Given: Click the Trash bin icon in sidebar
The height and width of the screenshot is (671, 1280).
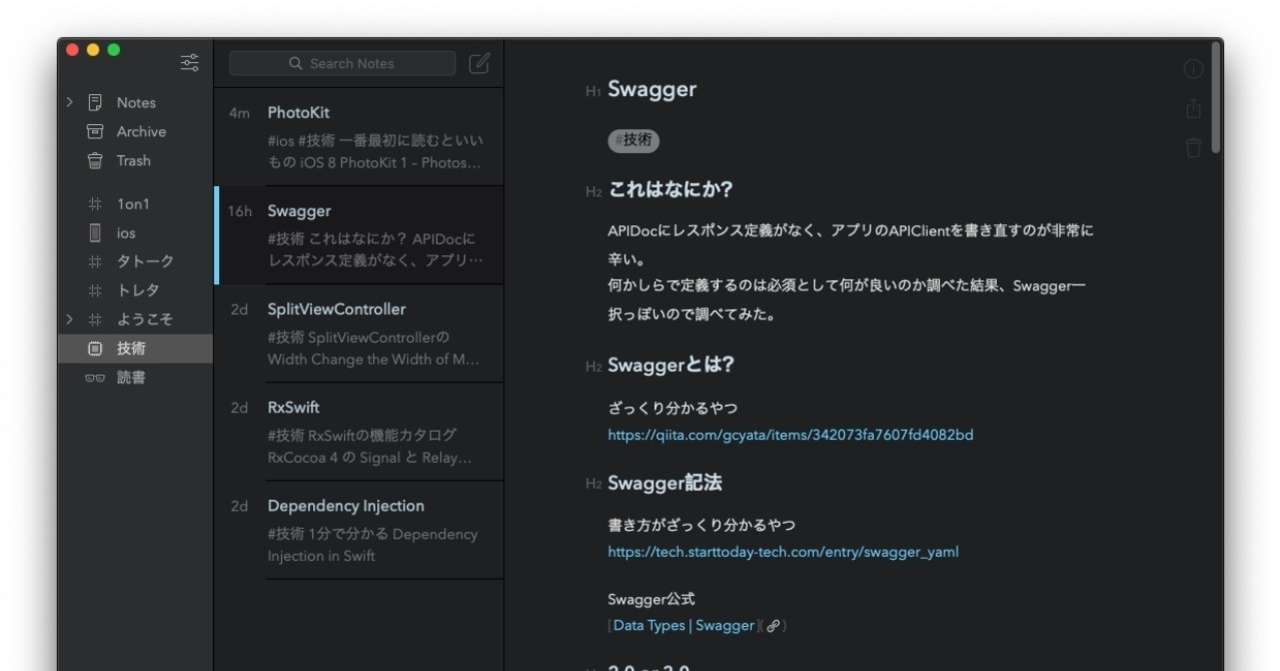Looking at the screenshot, I should coord(95,160).
